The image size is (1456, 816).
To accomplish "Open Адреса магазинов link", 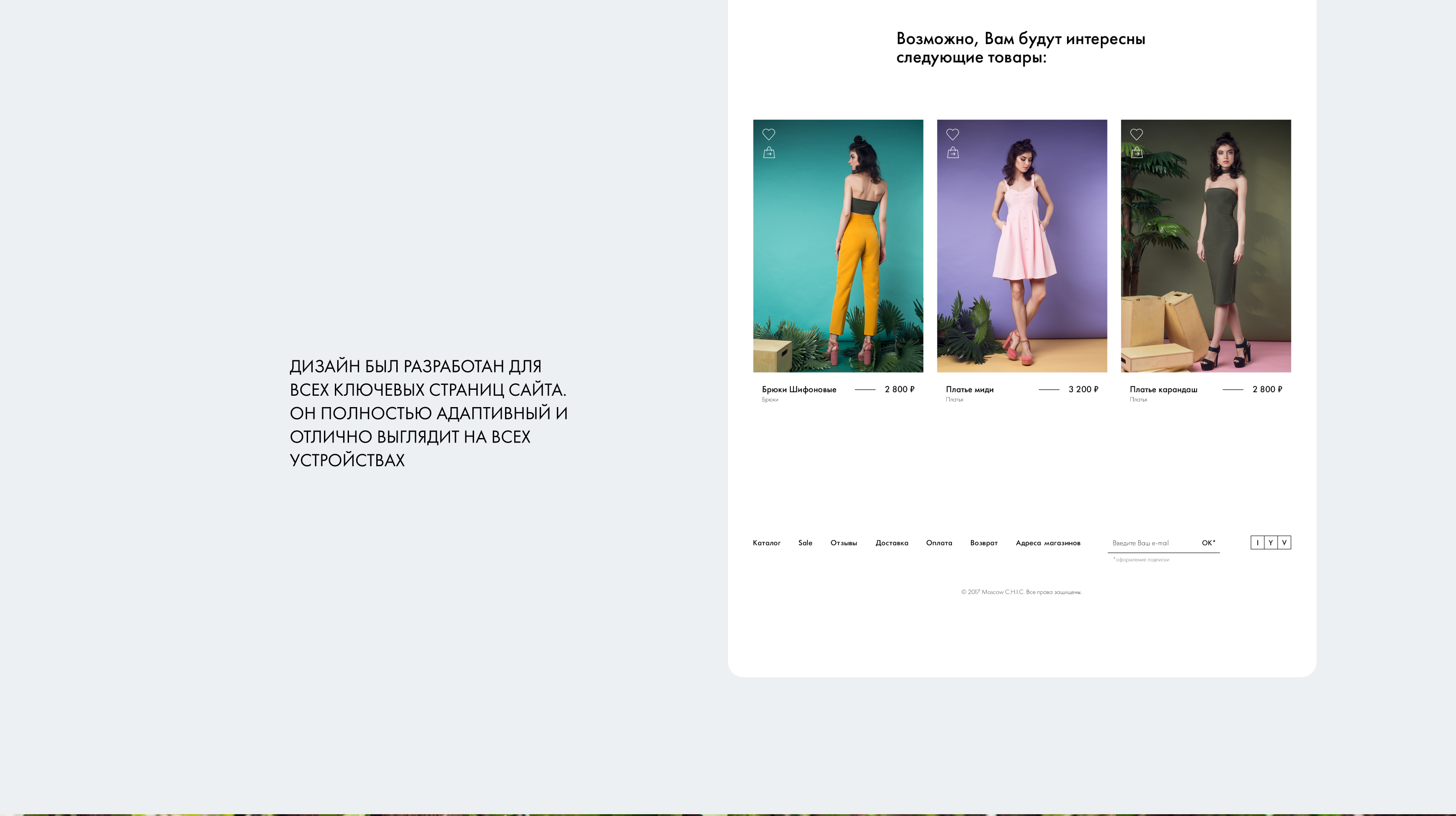I will pos(1048,543).
